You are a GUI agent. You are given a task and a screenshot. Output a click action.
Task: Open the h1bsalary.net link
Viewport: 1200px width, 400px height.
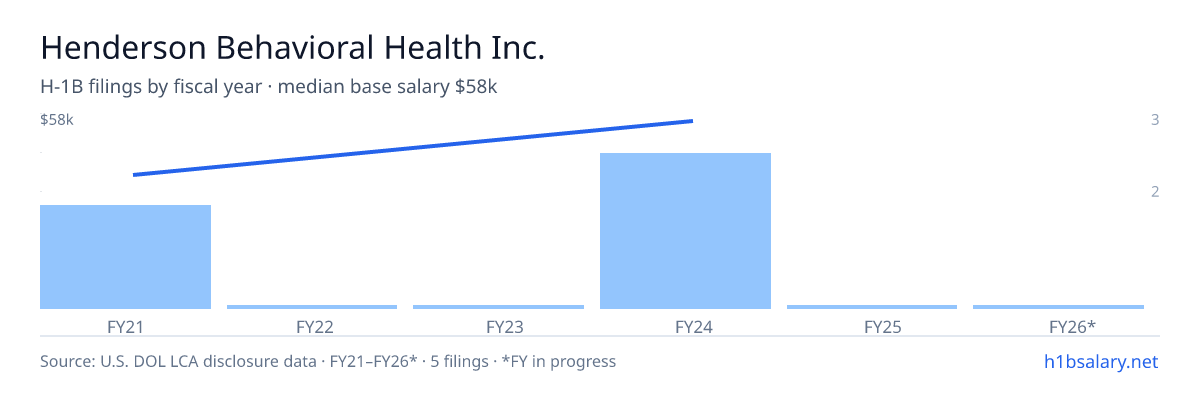pos(1100,361)
